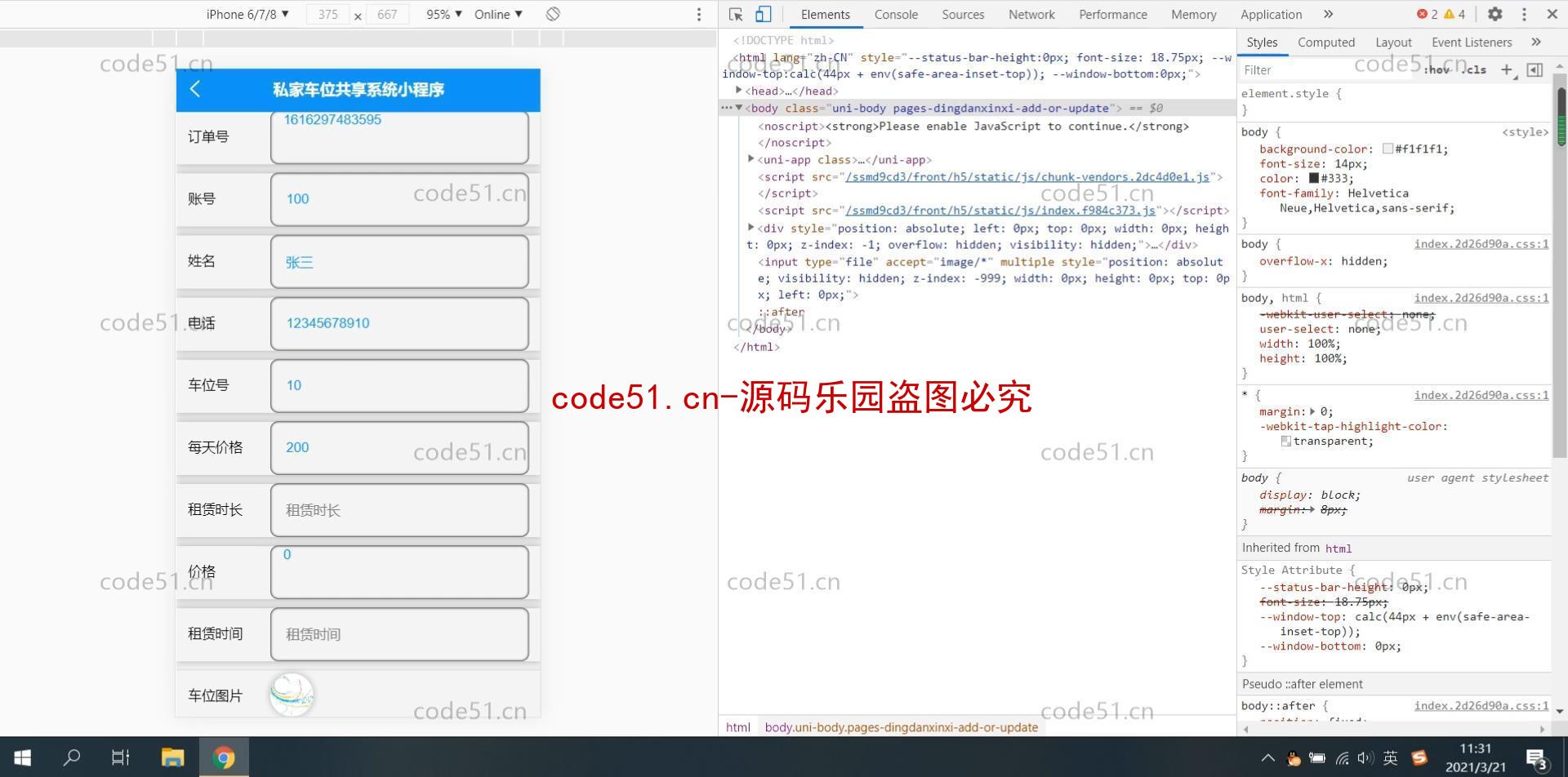Click the styles Filter input
Screen dimensions: 1568x777
1327,70
